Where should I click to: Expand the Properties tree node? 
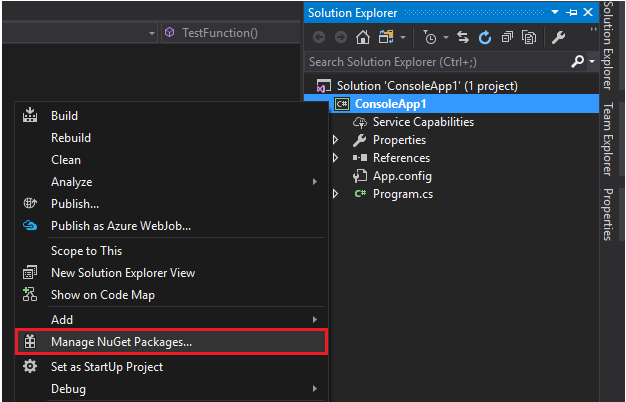(336, 140)
